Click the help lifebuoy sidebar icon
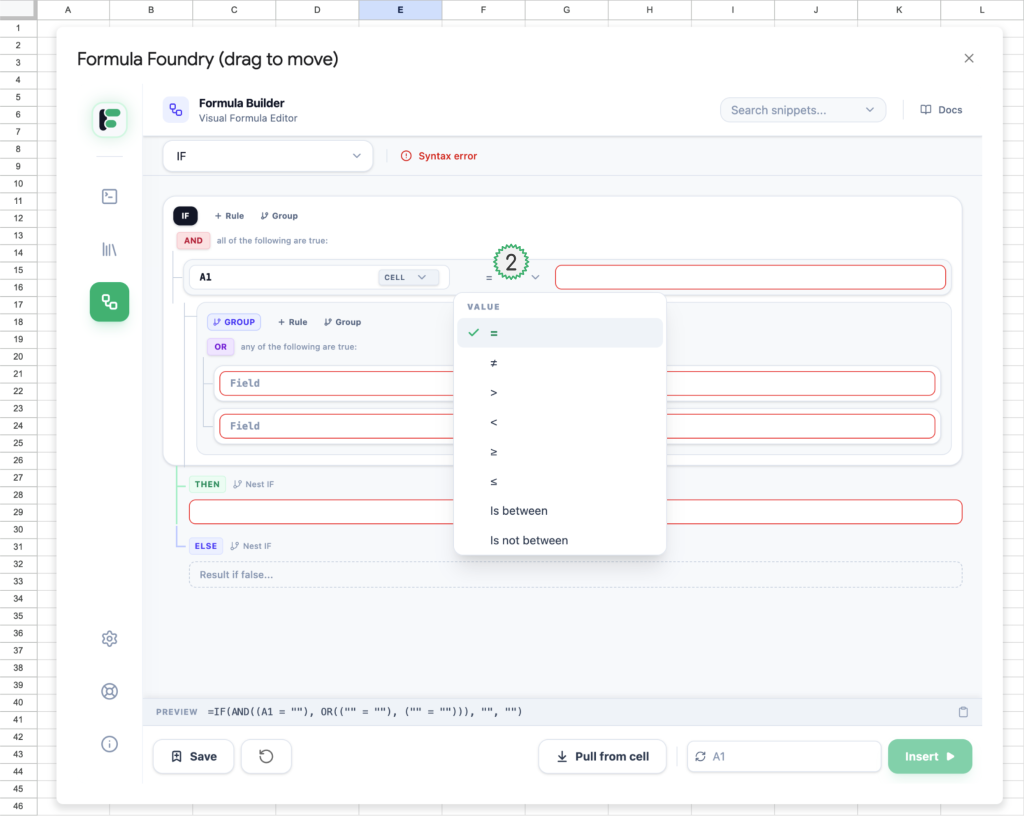Viewport: 1024px width, 816px height. [x=110, y=691]
